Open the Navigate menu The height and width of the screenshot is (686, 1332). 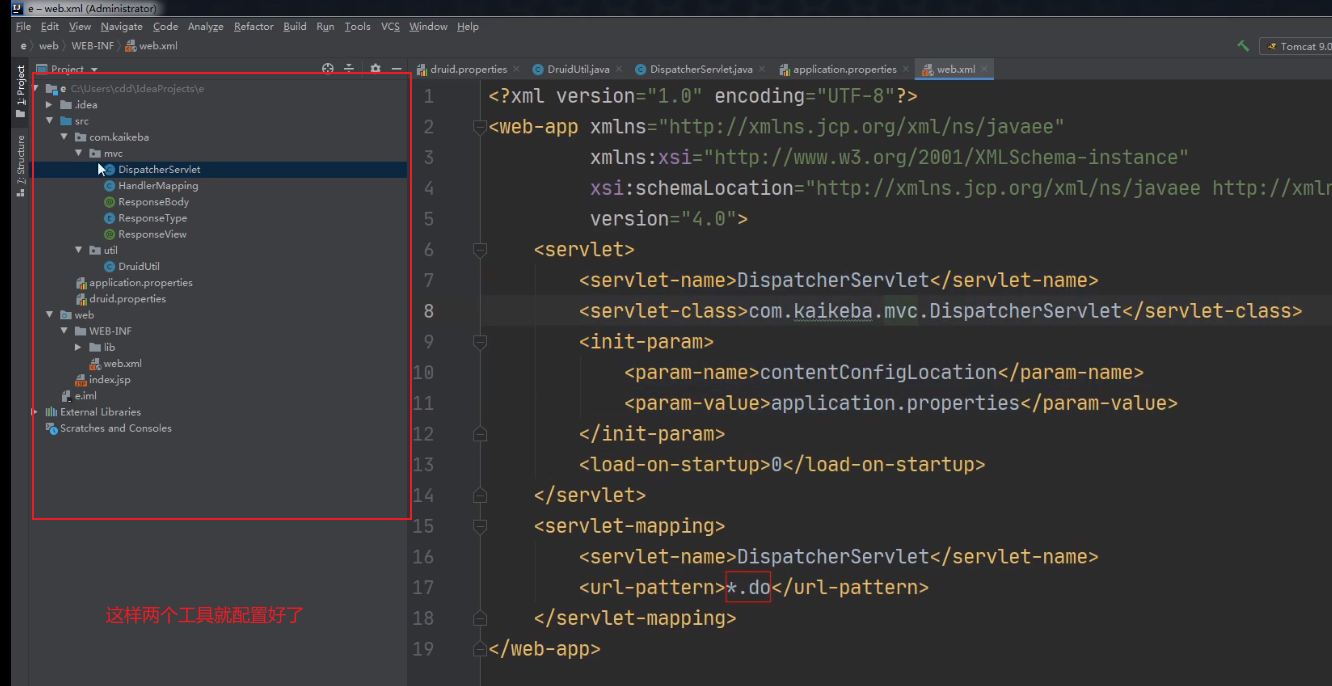point(122,27)
